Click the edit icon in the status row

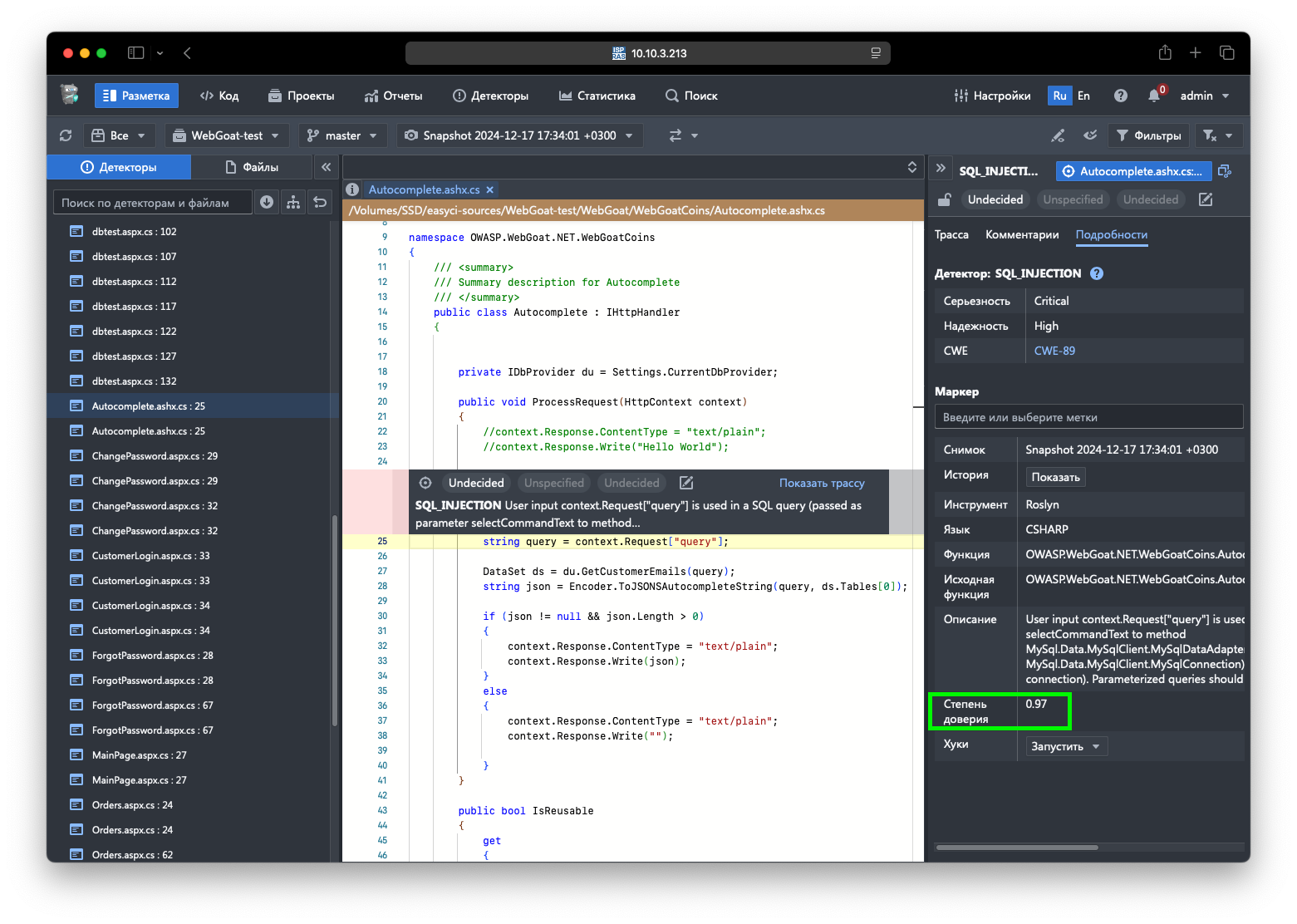[1206, 199]
